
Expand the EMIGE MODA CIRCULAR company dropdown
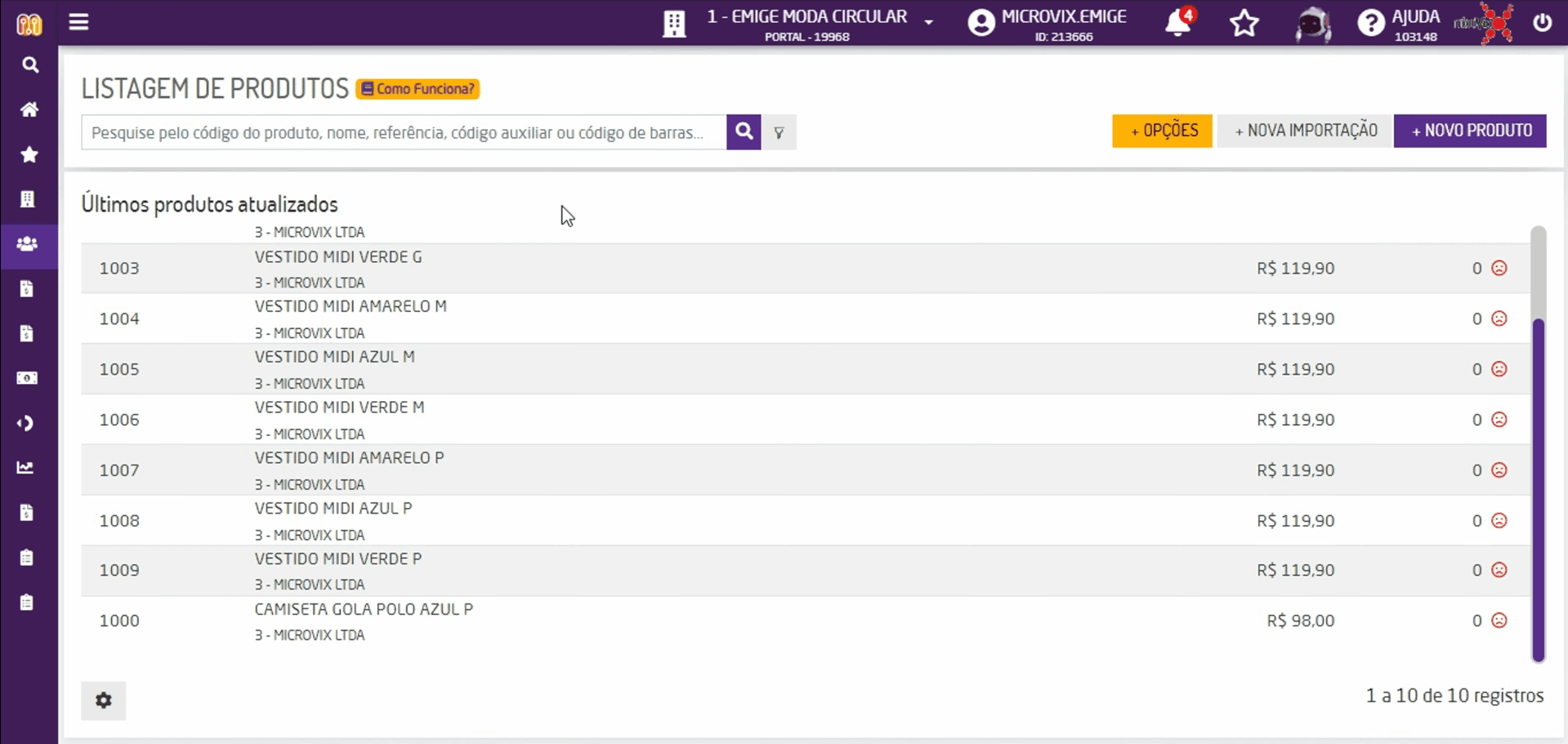click(929, 22)
